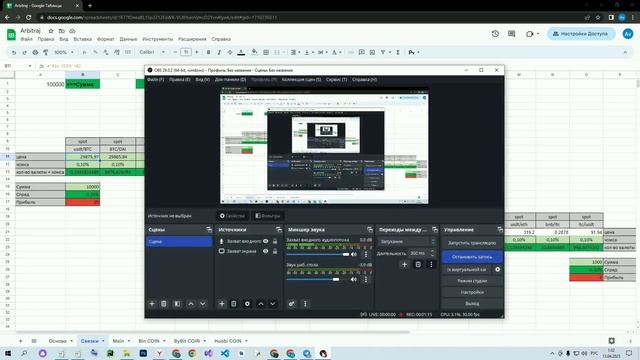Image resolution: width=640 pixels, height=360 pixels.
Task: Move source down in Sources panel
Action: (272, 304)
